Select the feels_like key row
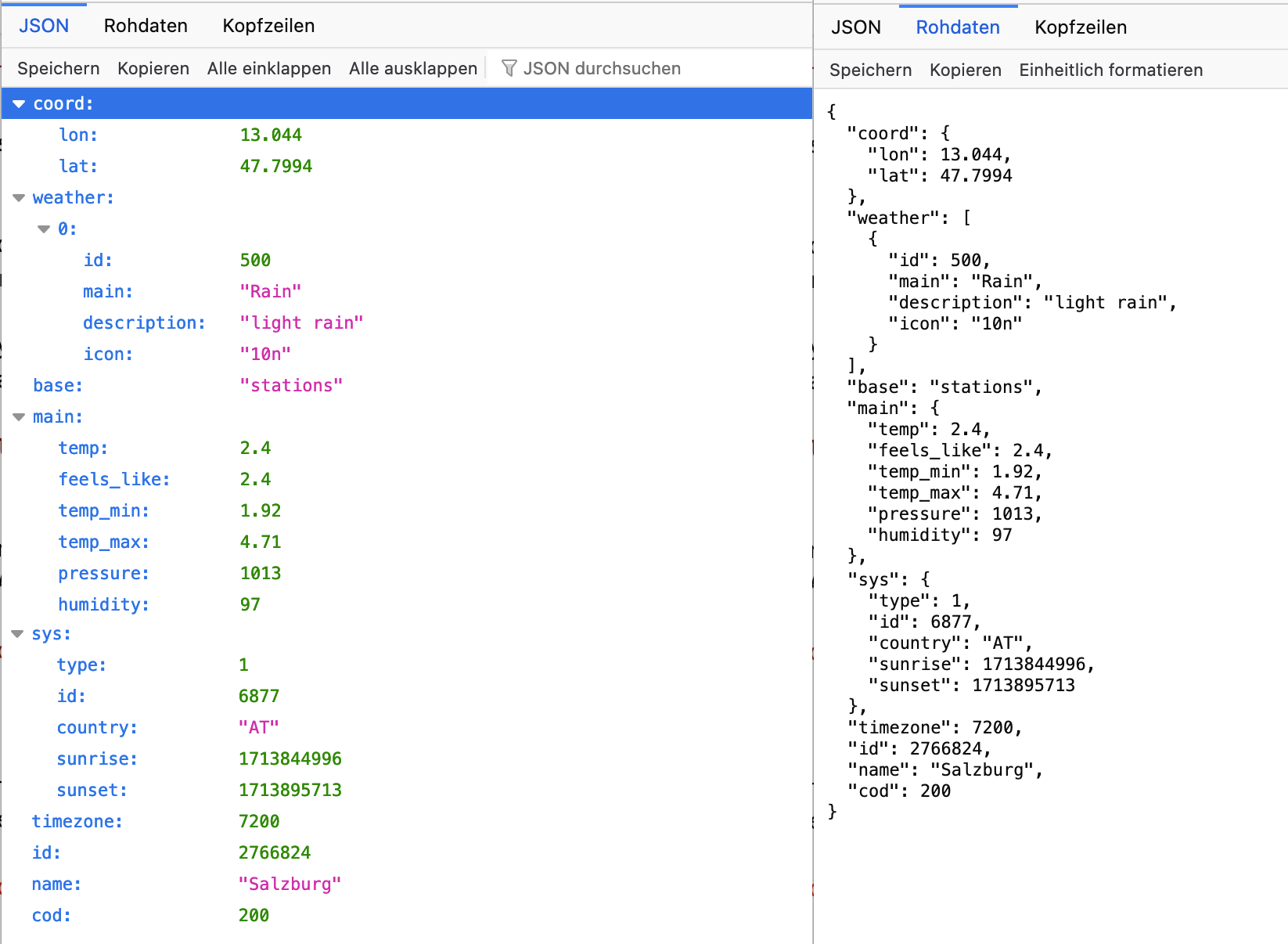This screenshot has height=944, width=1288. (x=407, y=480)
